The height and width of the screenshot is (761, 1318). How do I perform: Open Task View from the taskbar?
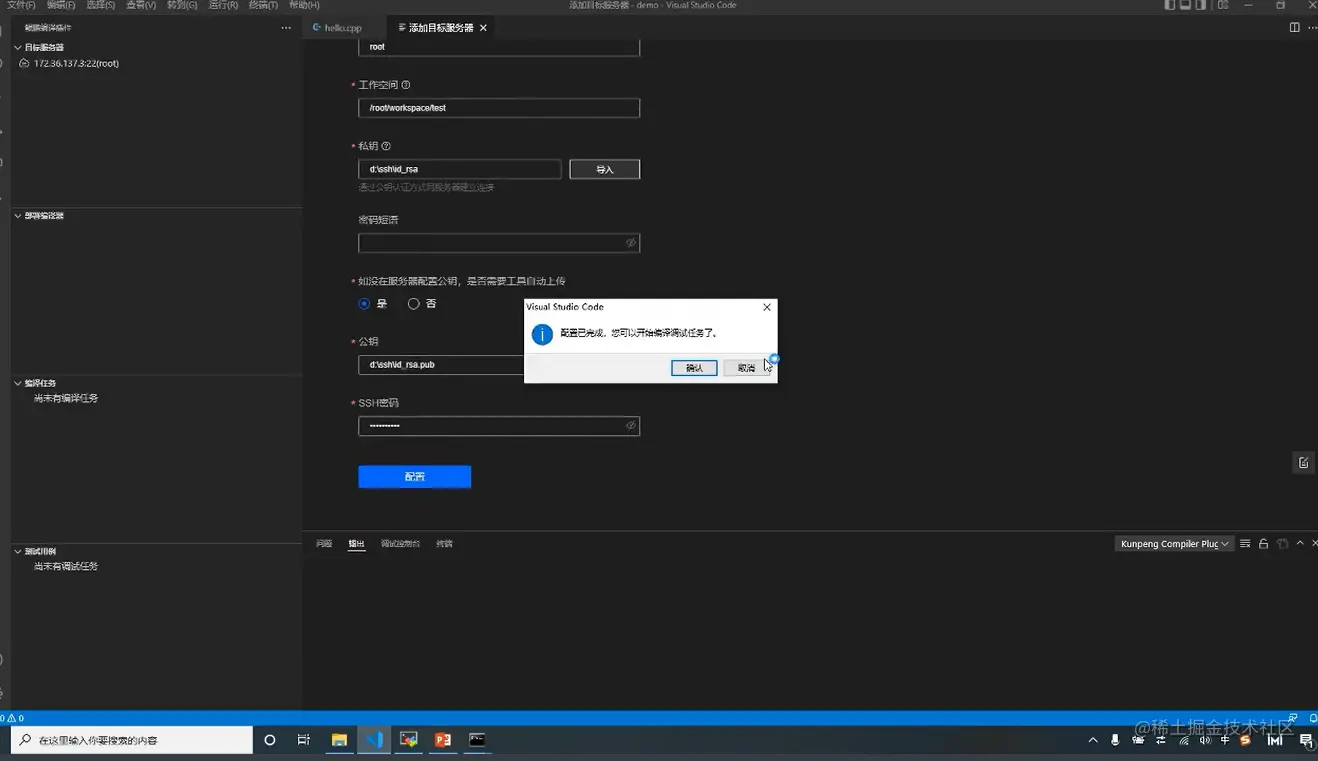coord(304,740)
